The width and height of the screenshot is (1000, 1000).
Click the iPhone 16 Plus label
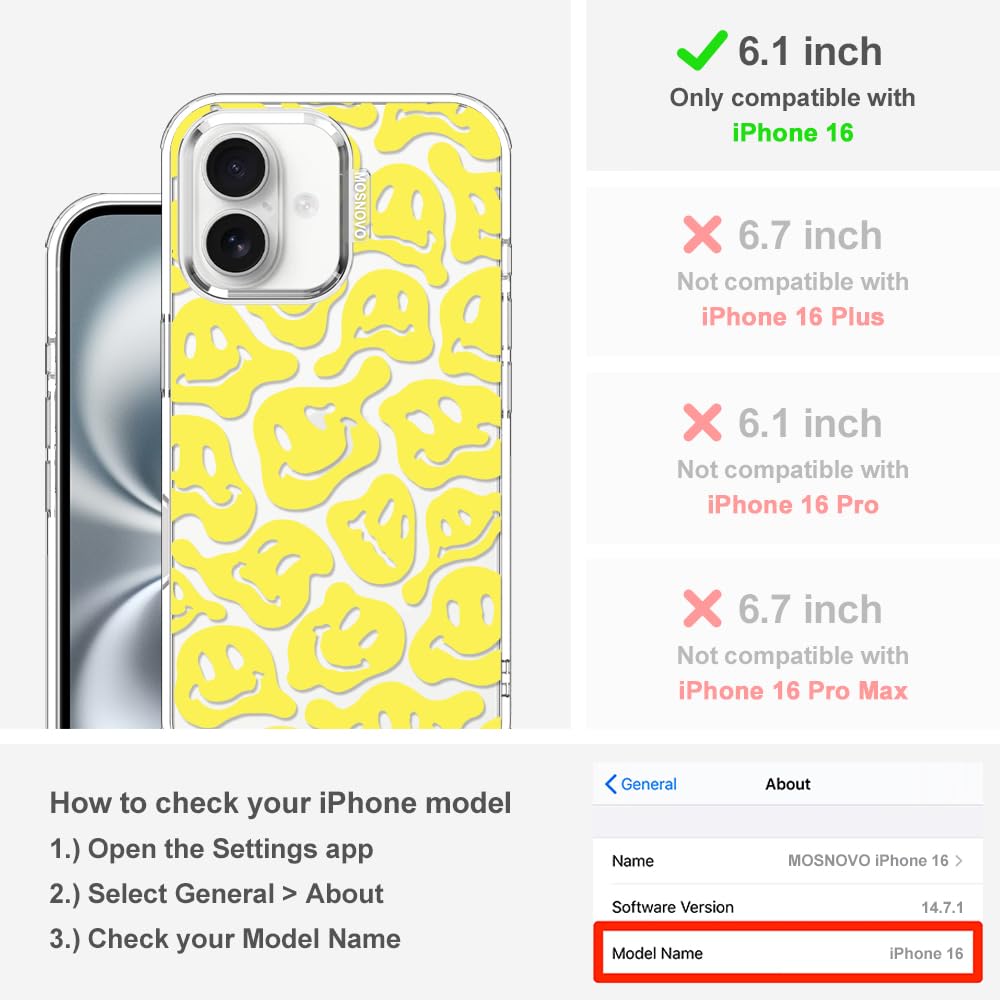coord(792,317)
